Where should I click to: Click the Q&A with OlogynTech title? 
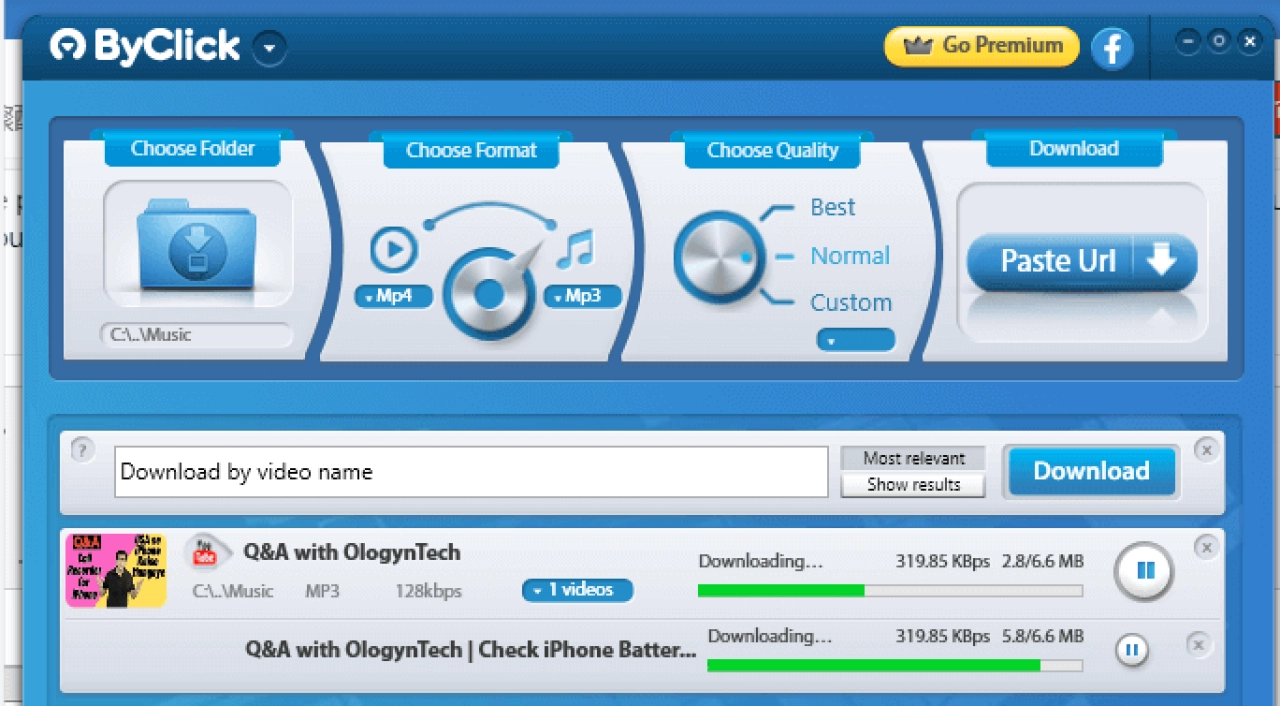(x=352, y=552)
